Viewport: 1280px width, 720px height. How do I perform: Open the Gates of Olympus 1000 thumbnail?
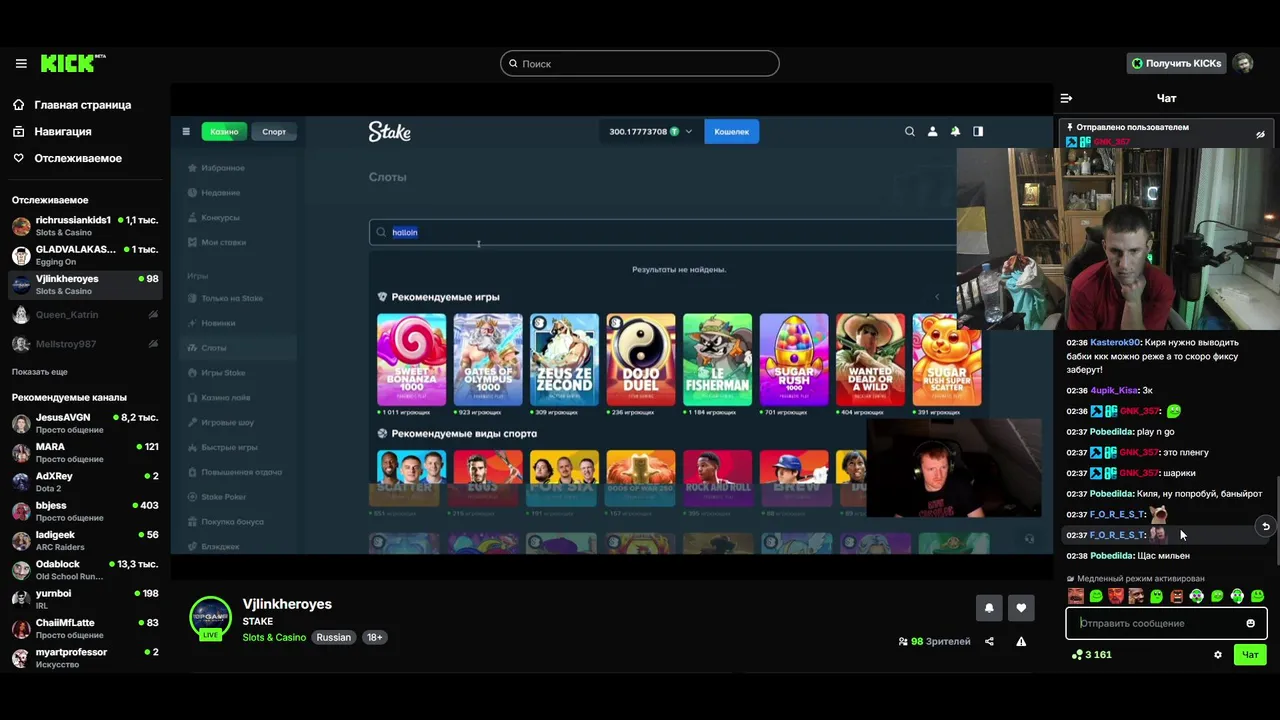(487, 359)
